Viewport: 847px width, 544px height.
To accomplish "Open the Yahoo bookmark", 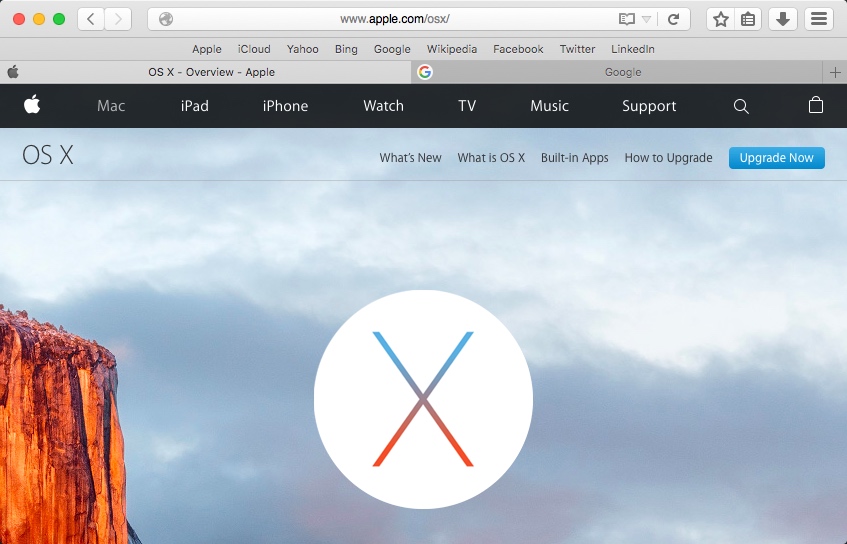I will pyautogui.click(x=302, y=49).
